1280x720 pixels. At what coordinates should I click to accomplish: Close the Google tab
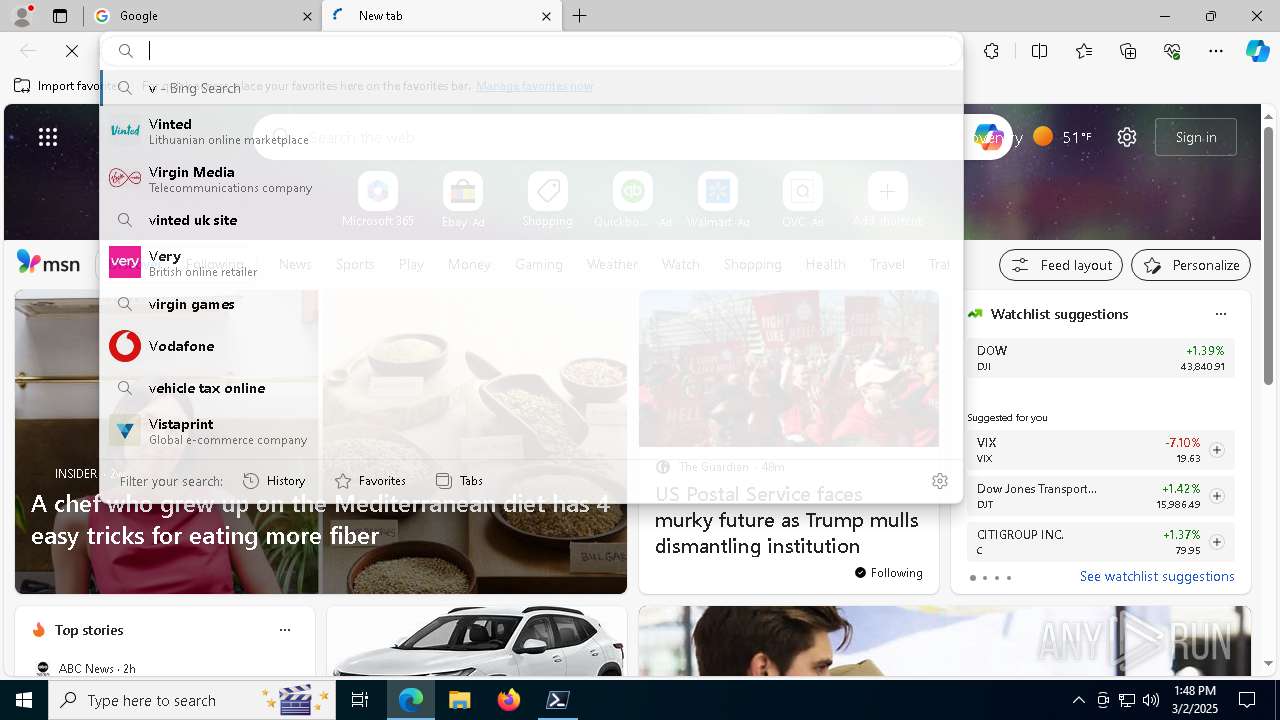(307, 16)
